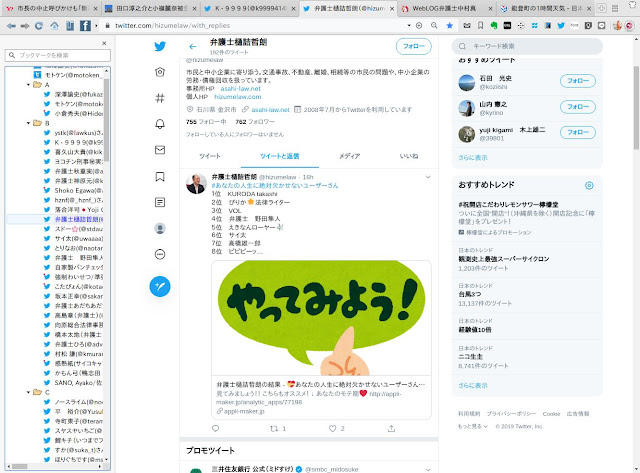640x473 pixels.
Task: Click the home icon above explore
Action: 160,72
